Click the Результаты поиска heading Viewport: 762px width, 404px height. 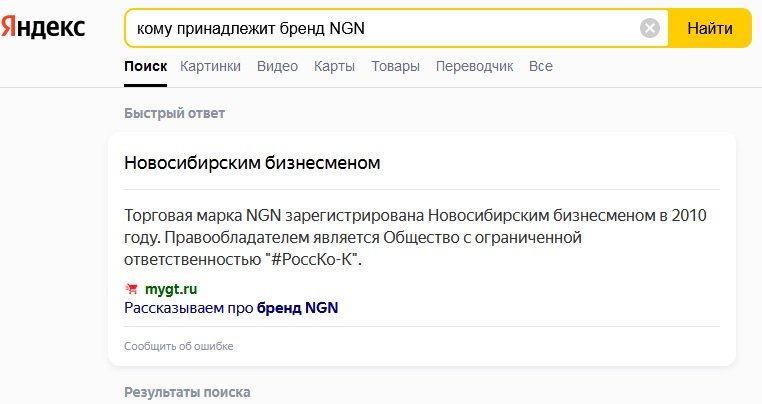pyautogui.click(x=187, y=392)
